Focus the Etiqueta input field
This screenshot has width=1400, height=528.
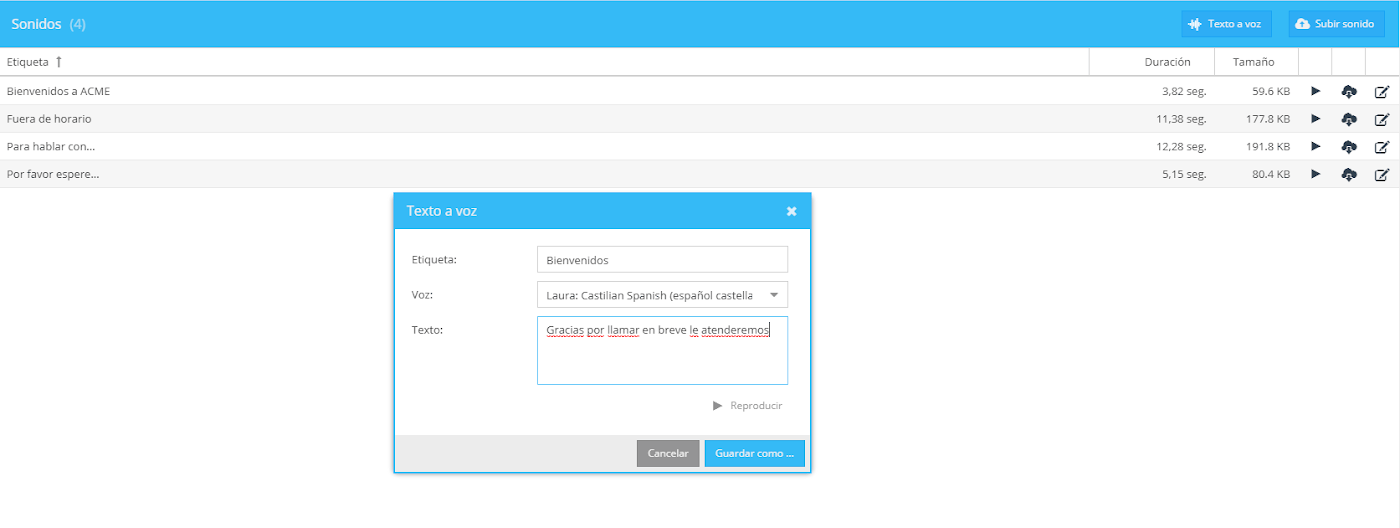(662, 260)
